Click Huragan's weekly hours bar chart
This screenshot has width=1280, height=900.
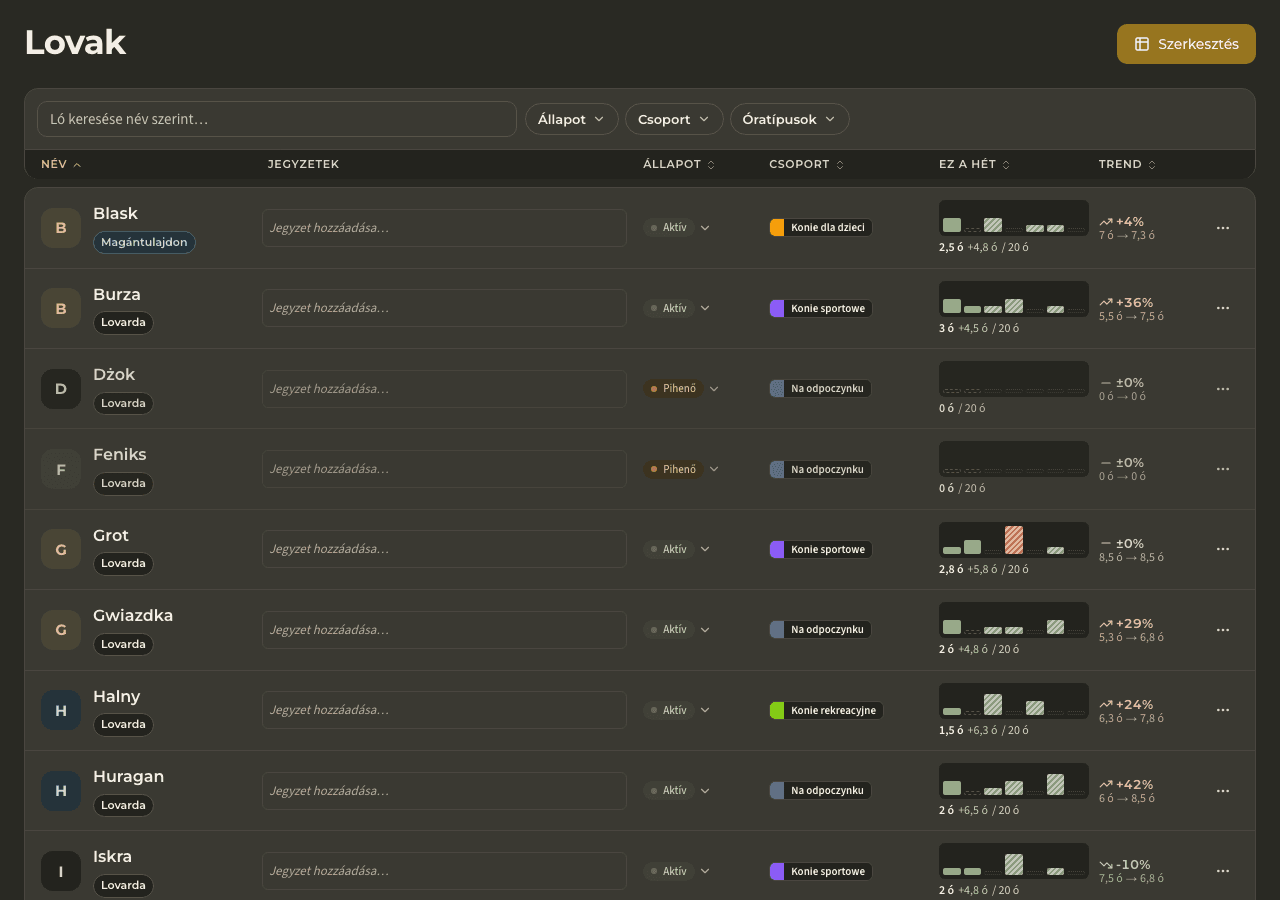click(1014, 781)
